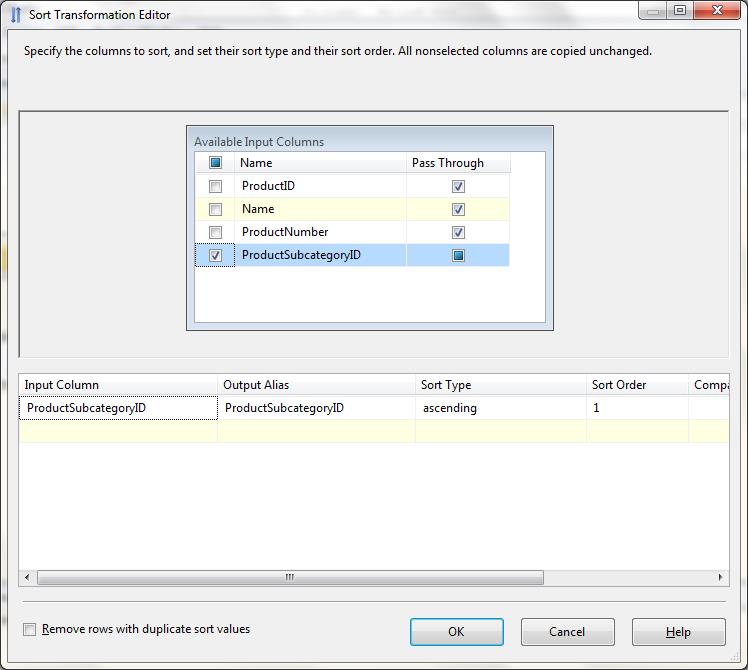
Task: Check the ProductNumber column checkbox
Action: [x=215, y=232]
